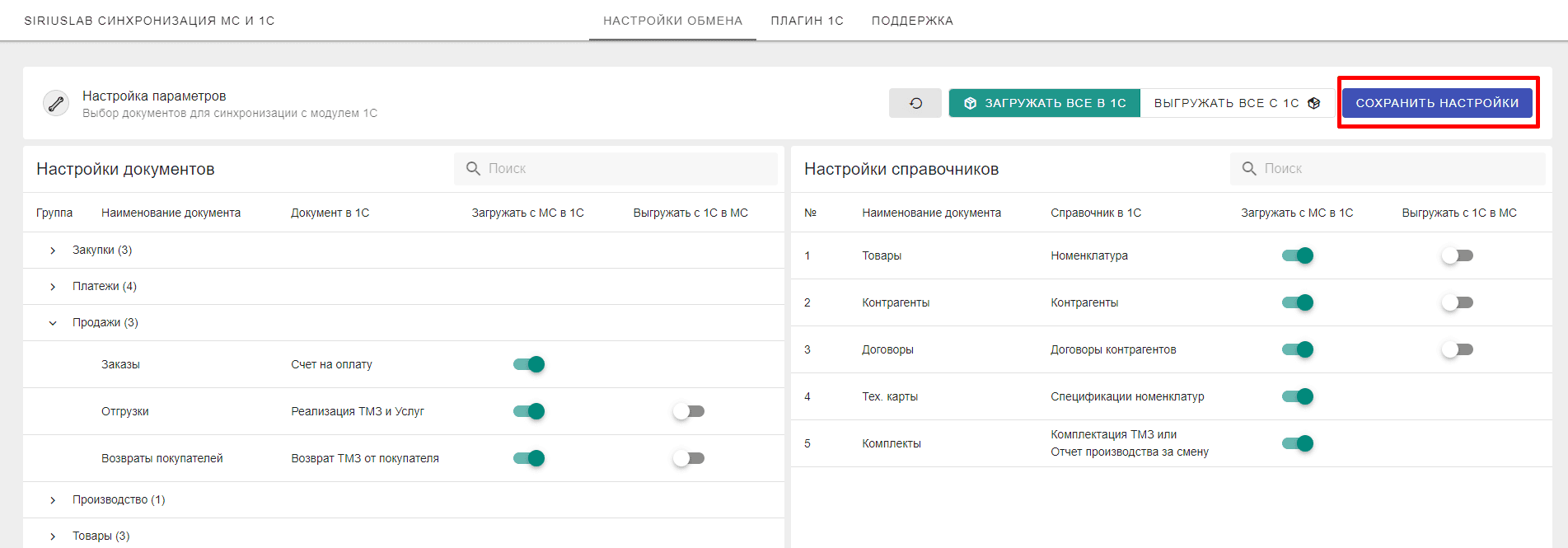
Task: Toggle upload to 1C for 'Отгрузки'
Action: pyautogui.click(x=529, y=411)
